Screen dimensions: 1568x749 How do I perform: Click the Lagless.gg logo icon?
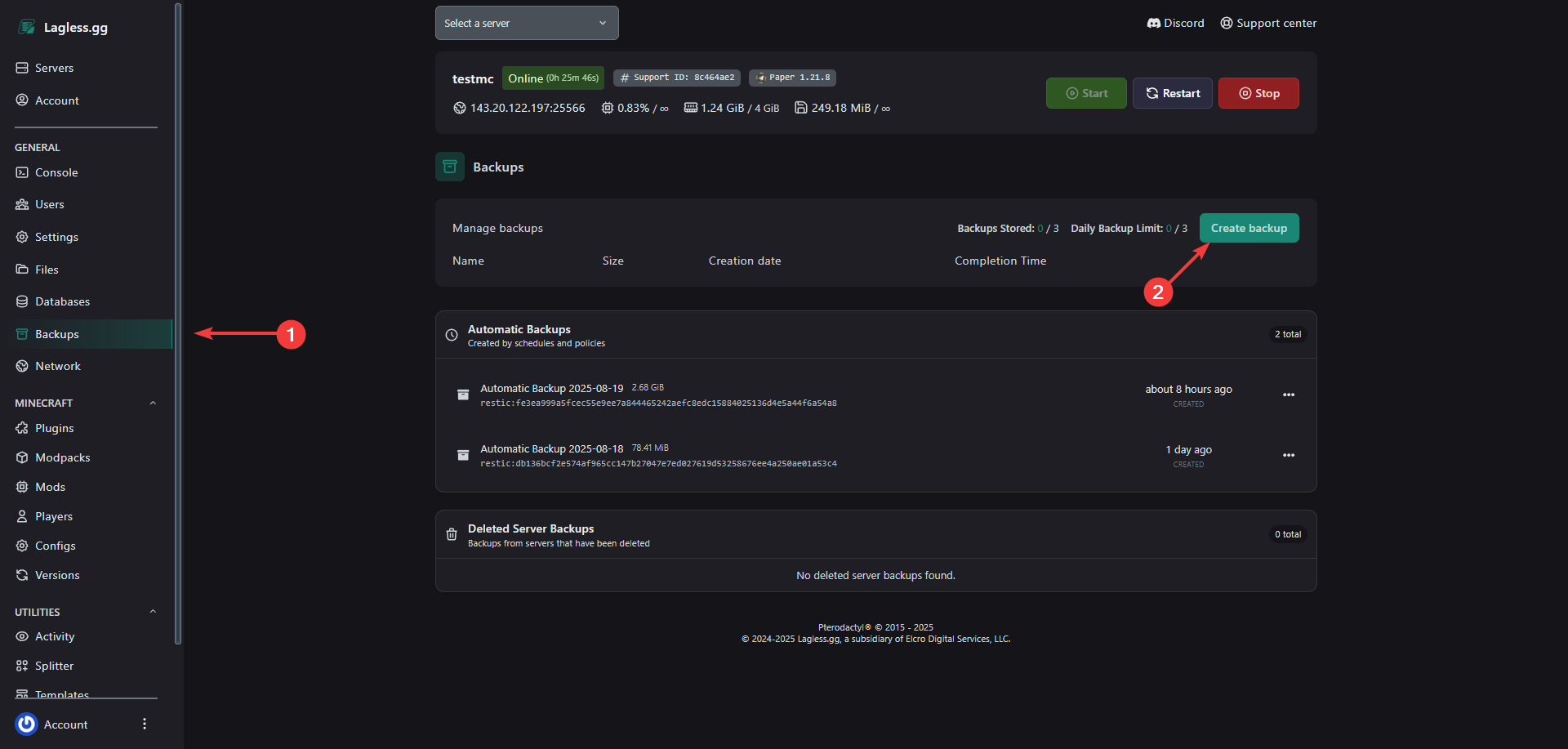click(x=27, y=27)
